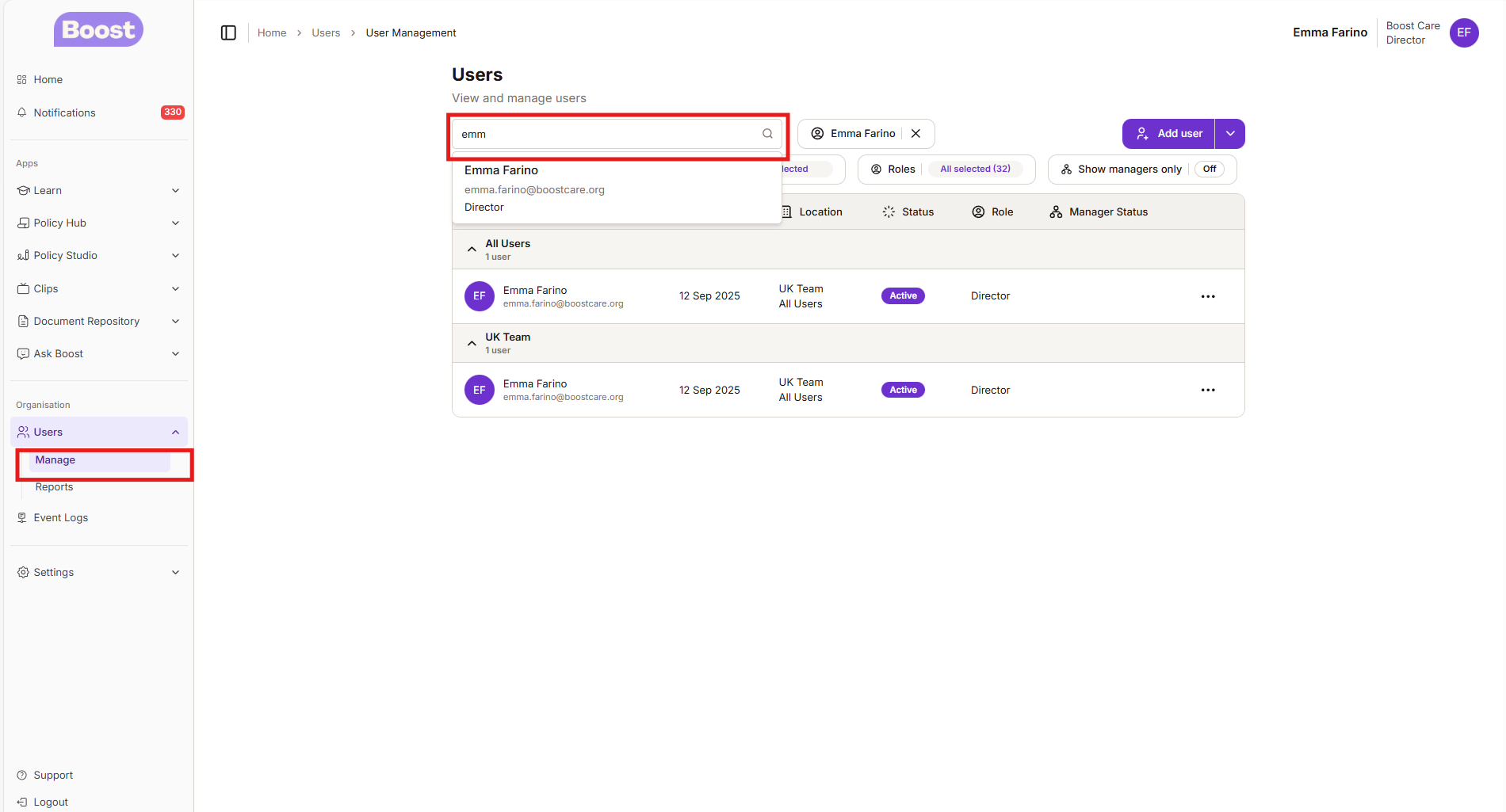This screenshot has width=1506, height=812.
Task: Click the Users people icon in sidebar
Action: click(x=23, y=432)
